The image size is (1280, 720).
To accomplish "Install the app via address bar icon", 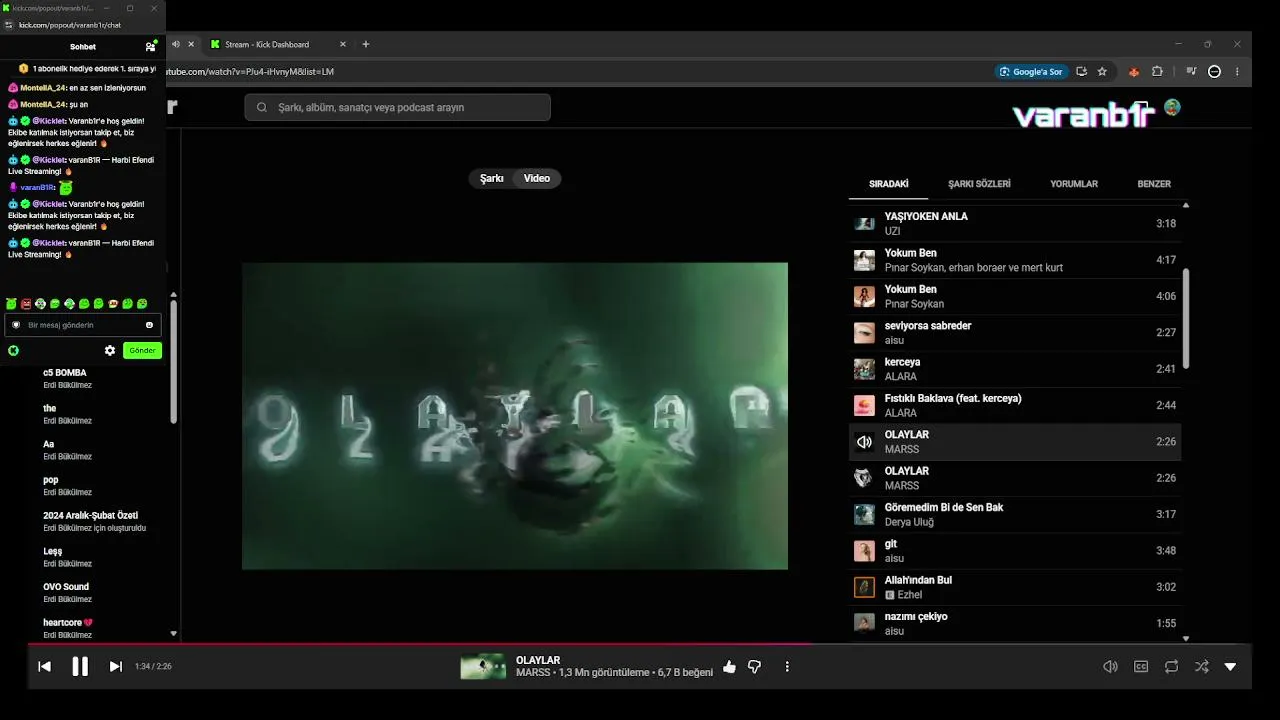I will pos(1082,72).
